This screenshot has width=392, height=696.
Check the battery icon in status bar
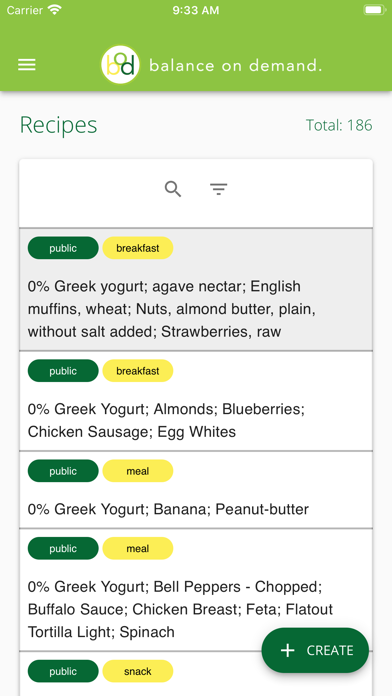[375, 10]
